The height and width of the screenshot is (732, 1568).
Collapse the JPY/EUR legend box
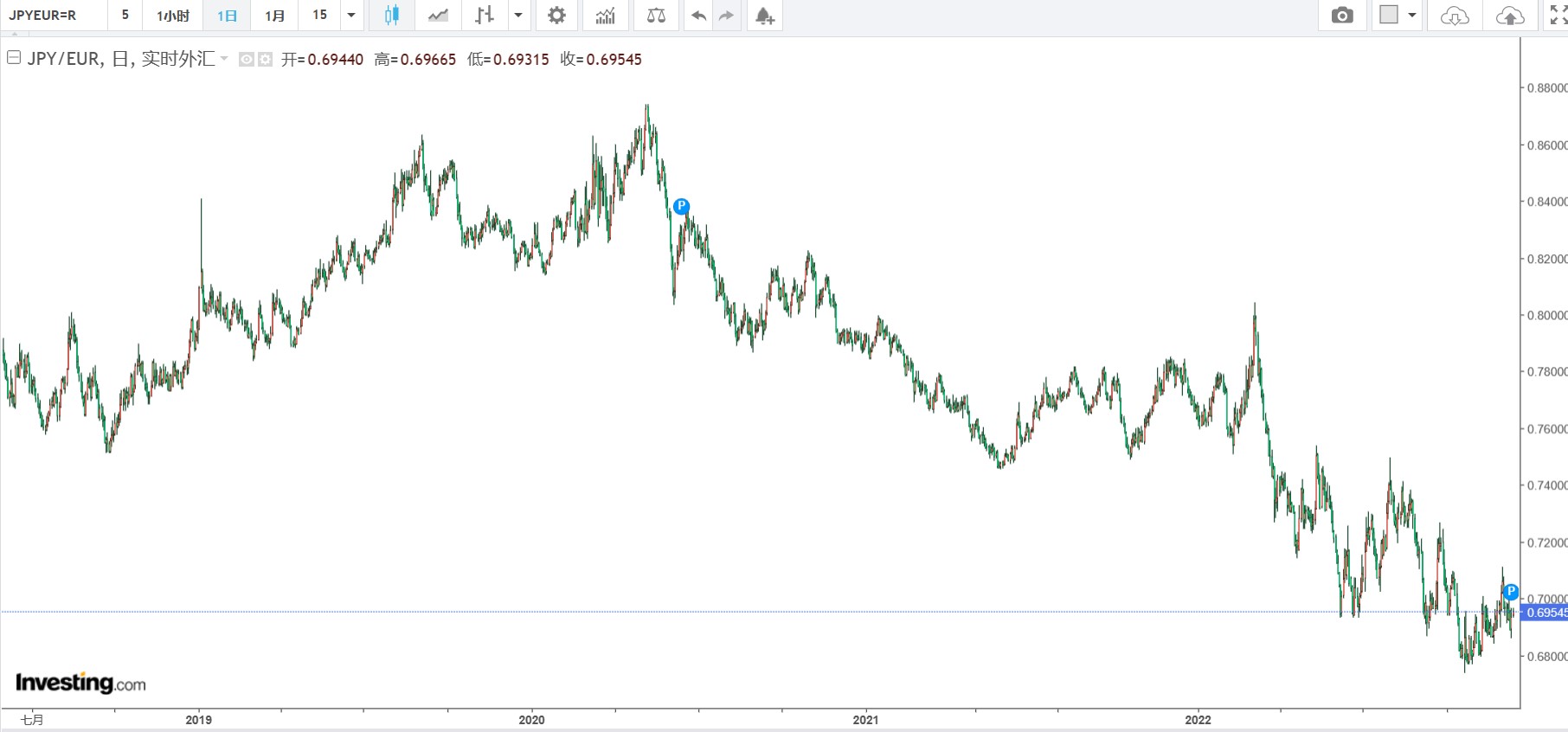(x=14, y=58)
